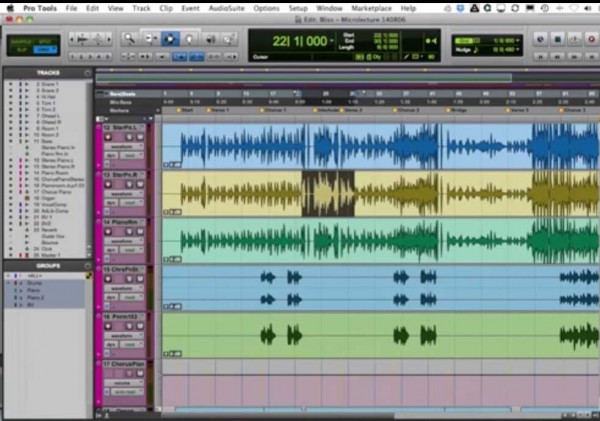Screen dimensions: 600x421
Task: Recall zoom preset 5
Action: click(108, 57)
